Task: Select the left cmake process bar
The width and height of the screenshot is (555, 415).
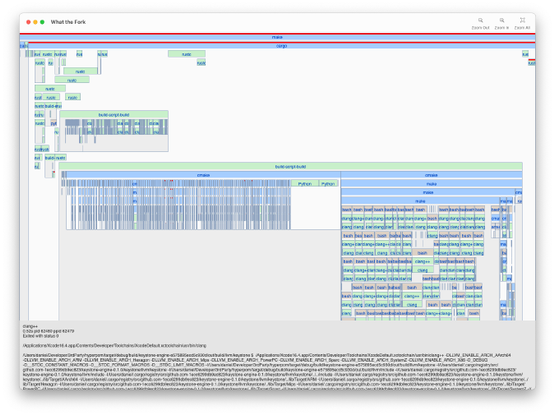Action: point(203,175)
